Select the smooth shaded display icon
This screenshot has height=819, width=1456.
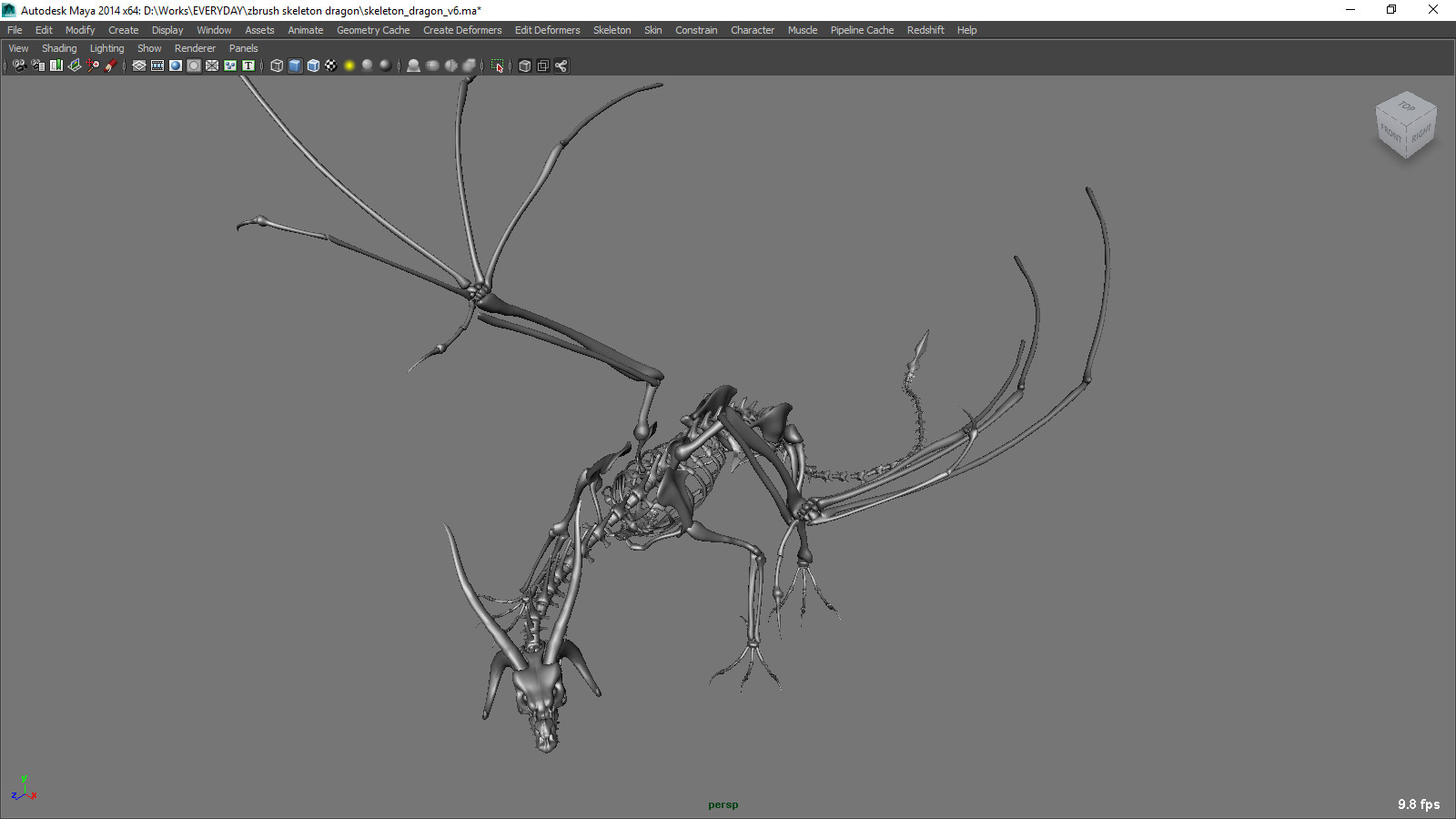(x=294, y=65)
